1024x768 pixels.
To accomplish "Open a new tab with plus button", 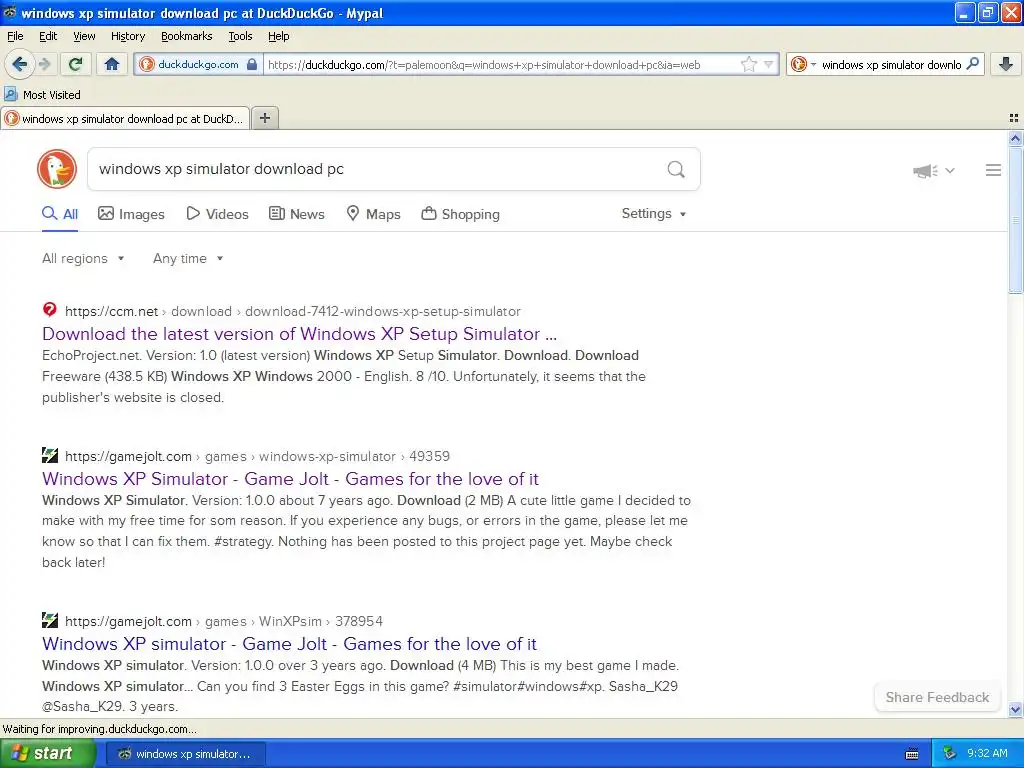I will point(264,118).
